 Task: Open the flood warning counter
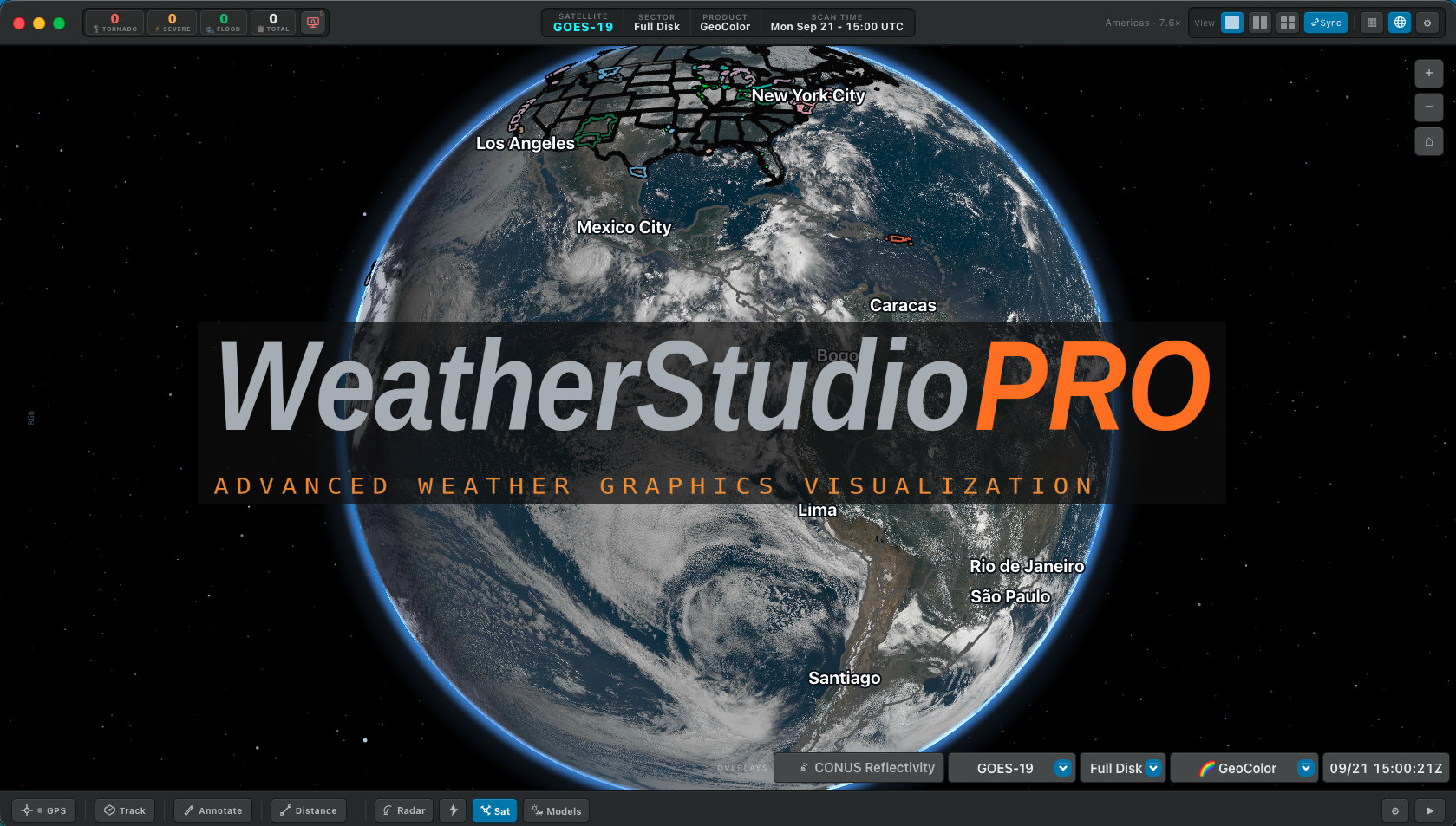point(224,23)
